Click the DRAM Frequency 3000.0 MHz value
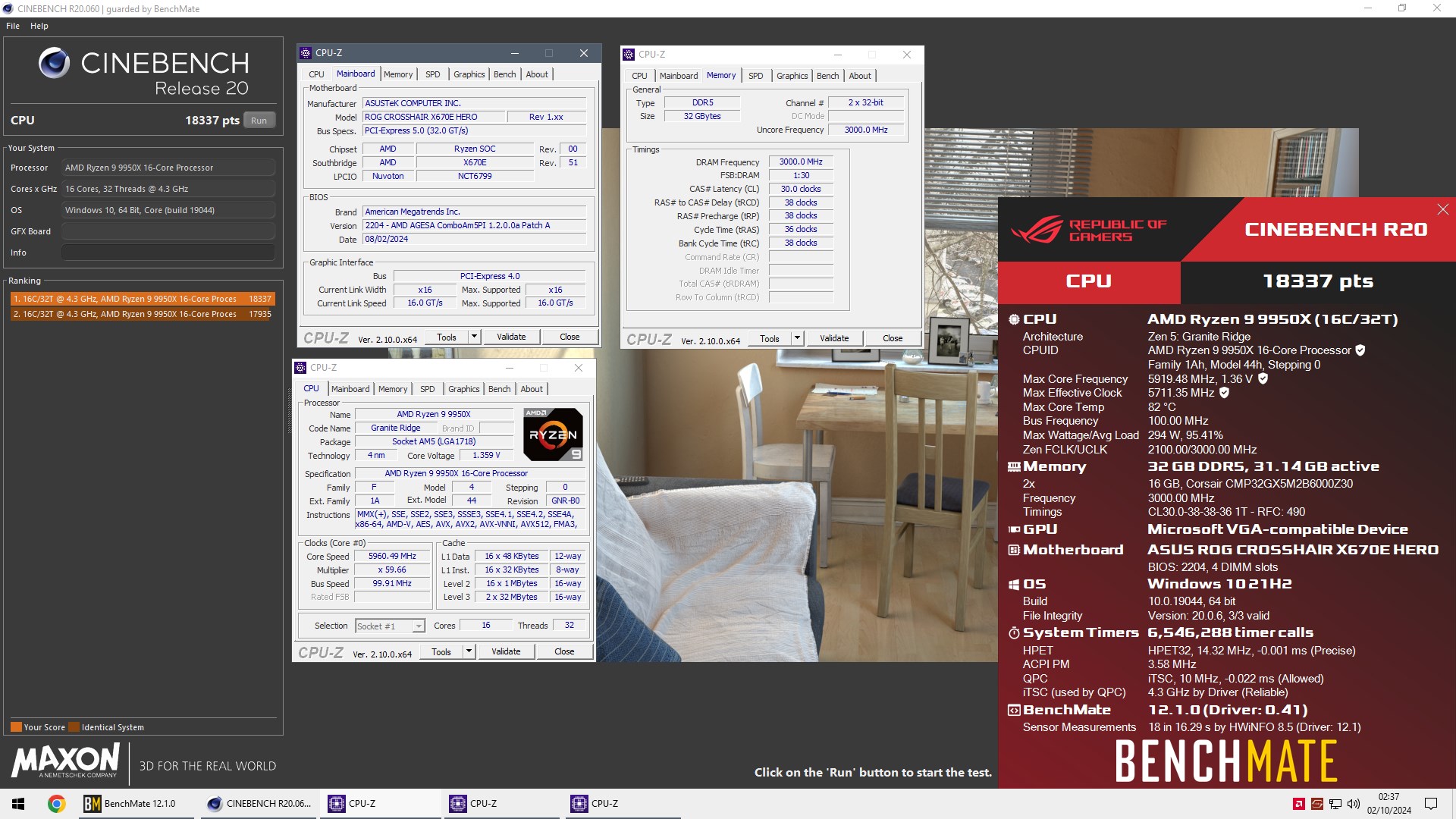This screenshot has width=1456, height=819. click(801, 162)
